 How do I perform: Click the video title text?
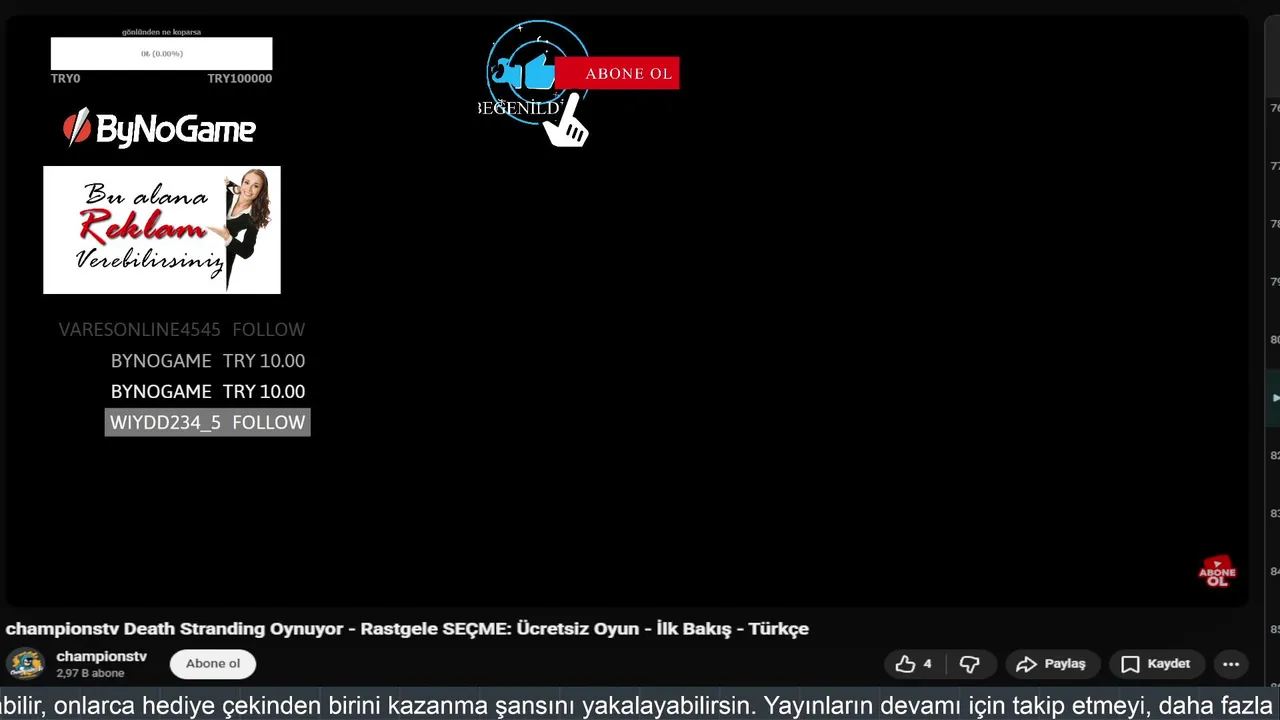(x=407, y=628)
